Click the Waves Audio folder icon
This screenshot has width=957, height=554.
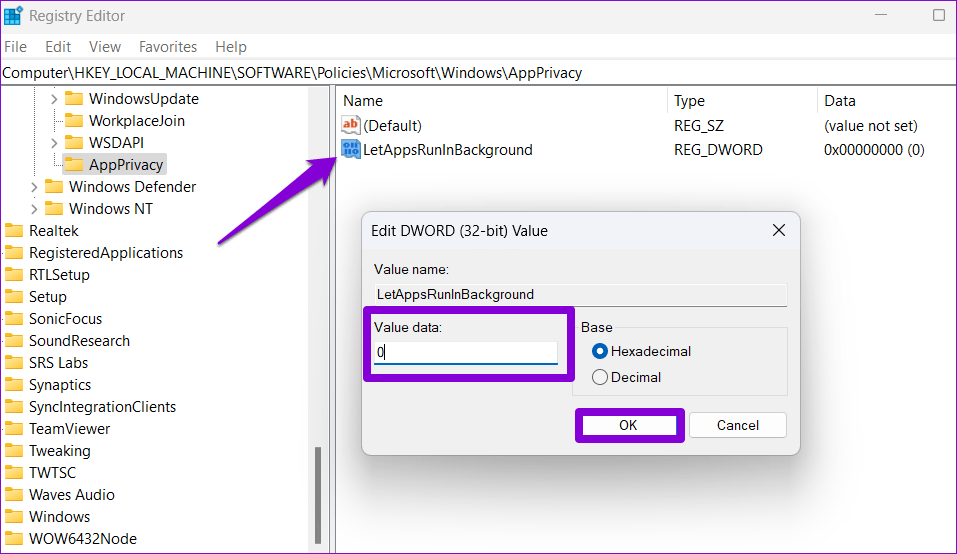(x=14, y=494)
